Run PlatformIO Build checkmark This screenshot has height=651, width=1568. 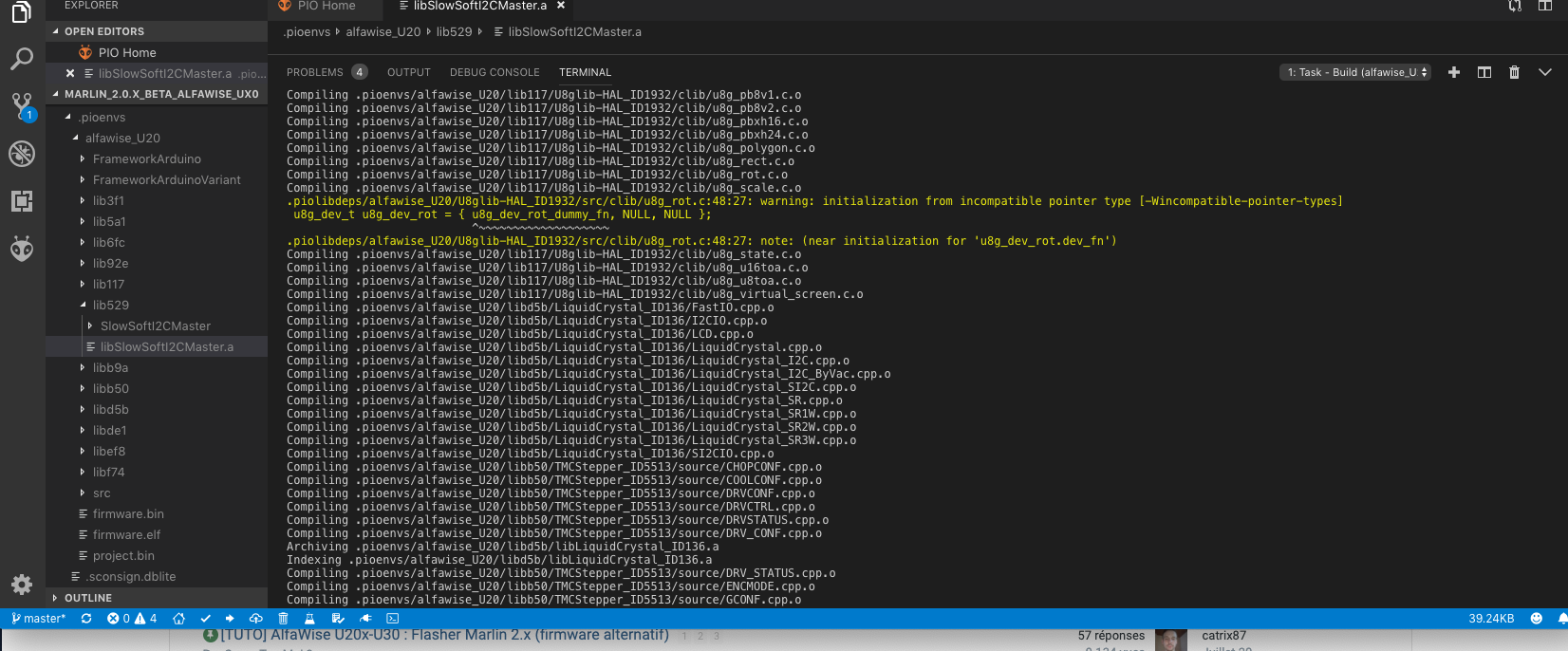[x=205, y=619]
